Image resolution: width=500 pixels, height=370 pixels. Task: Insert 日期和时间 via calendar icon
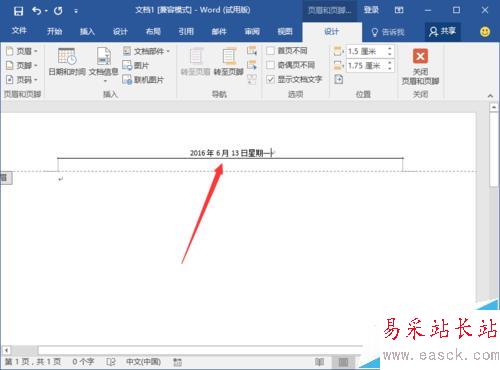(67, 62)
